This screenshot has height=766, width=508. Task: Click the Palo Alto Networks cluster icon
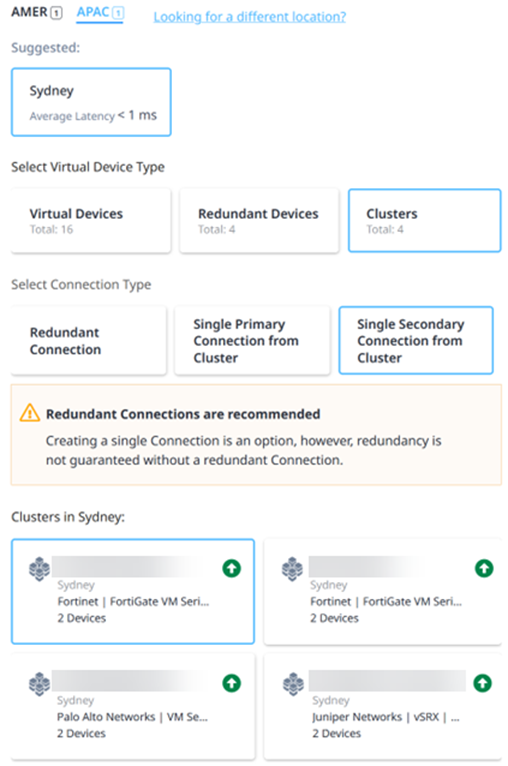click(40, 684)
